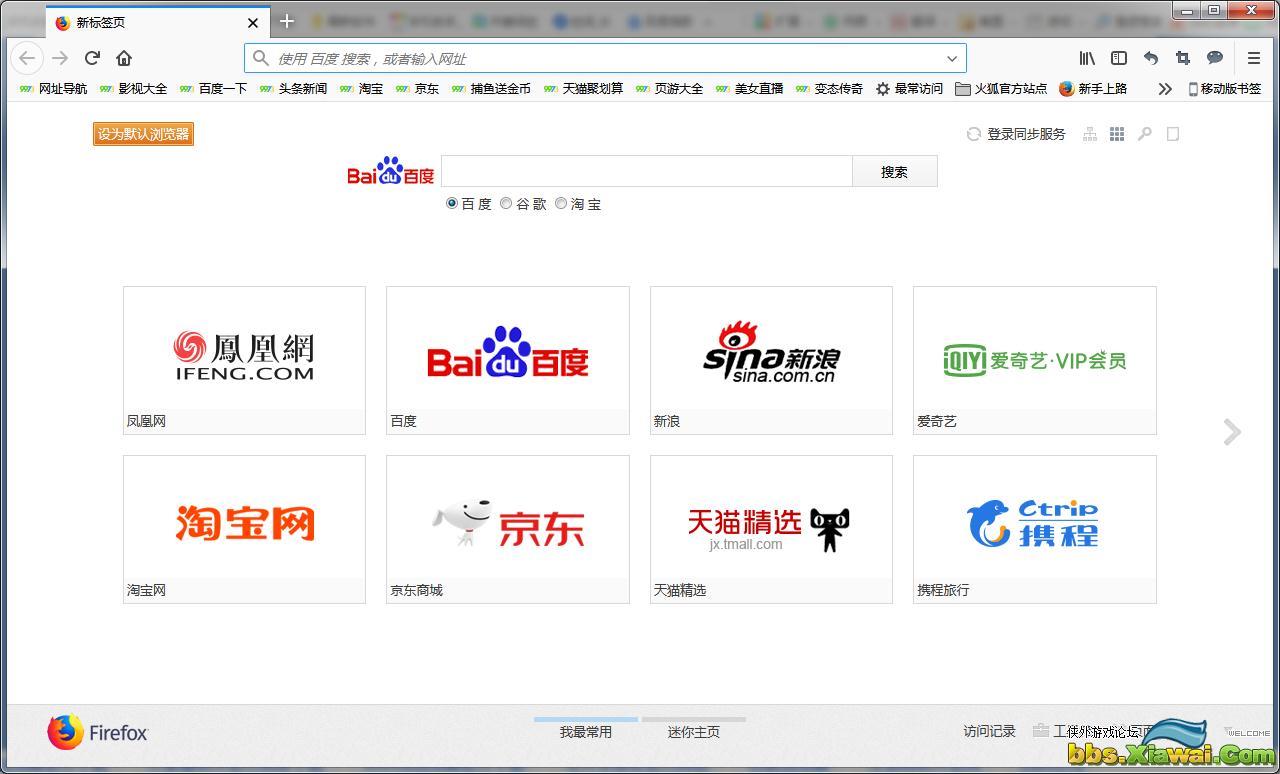Image resolution: width=1280 pixels, height=774 pixels.
Task: Select the 百度 search radio button
Action: (452, 203)
